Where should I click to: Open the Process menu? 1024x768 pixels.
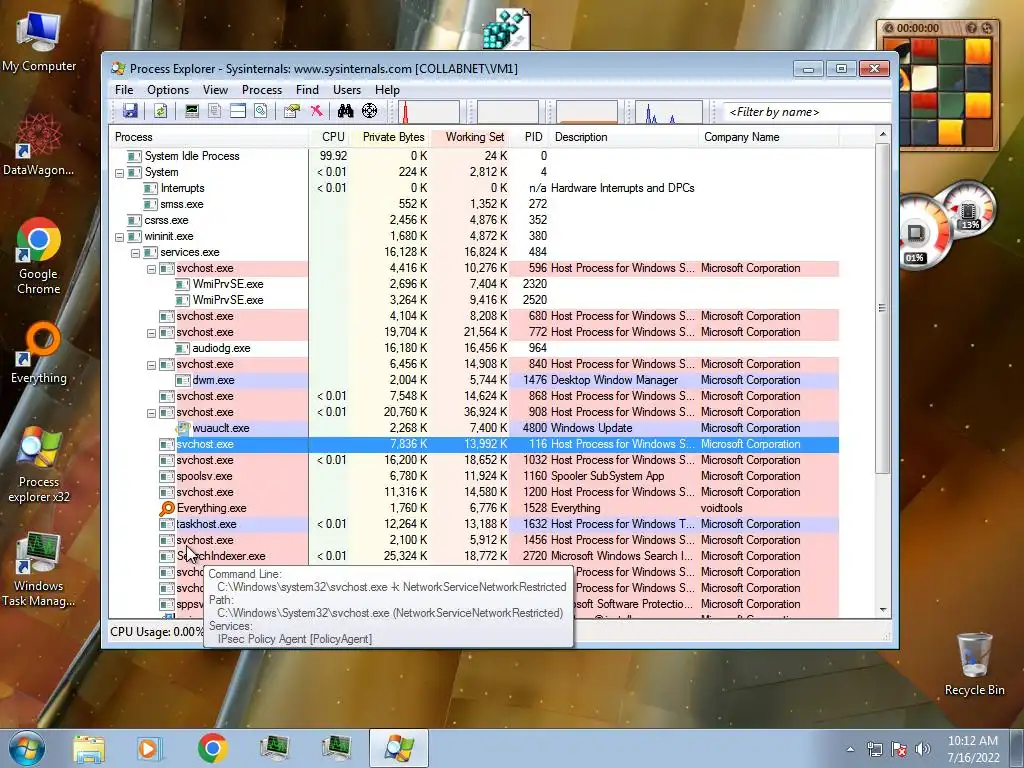(x=262, y=89)
